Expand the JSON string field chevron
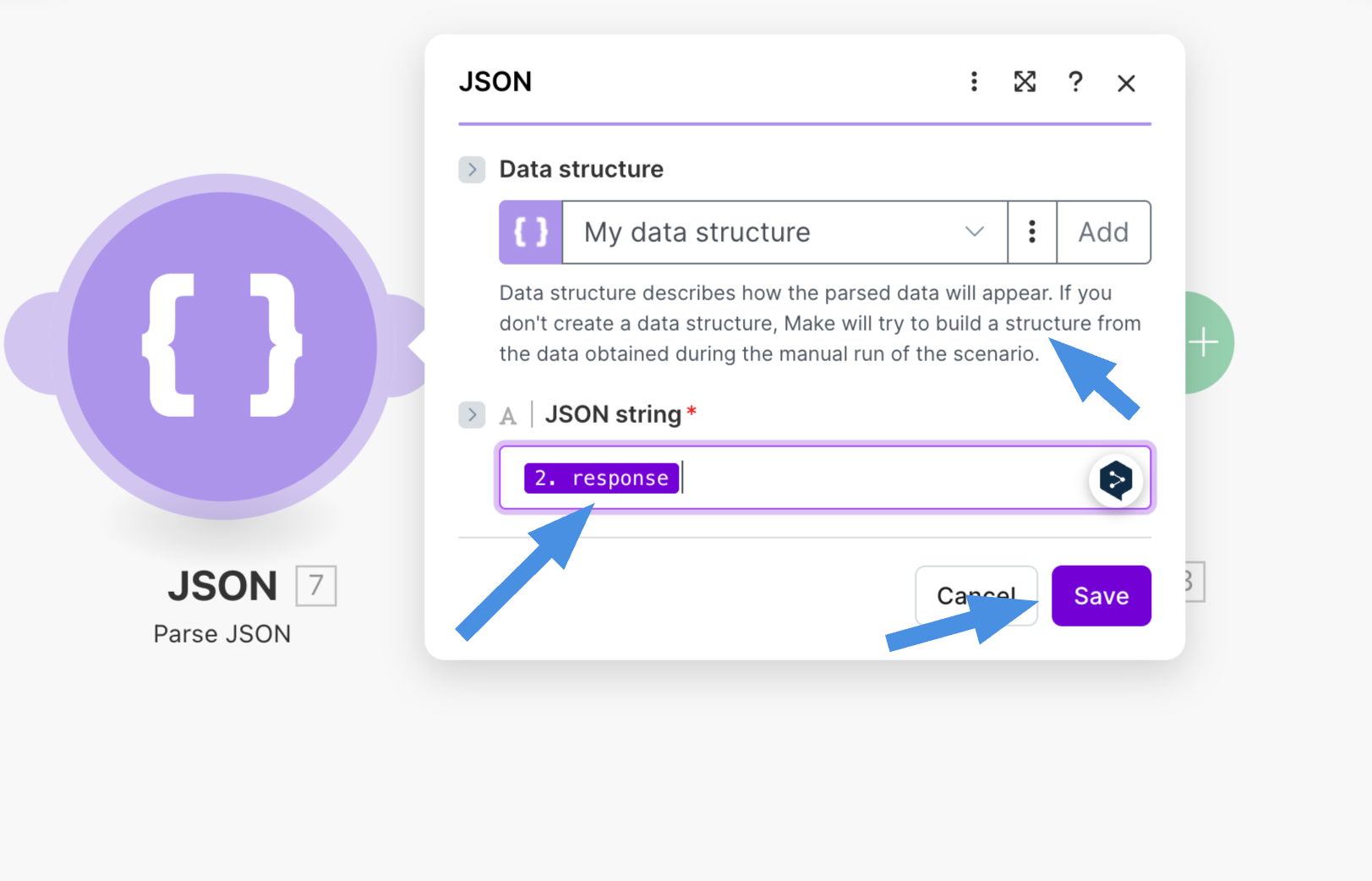The image size is (1372, 881). point(472,414)
